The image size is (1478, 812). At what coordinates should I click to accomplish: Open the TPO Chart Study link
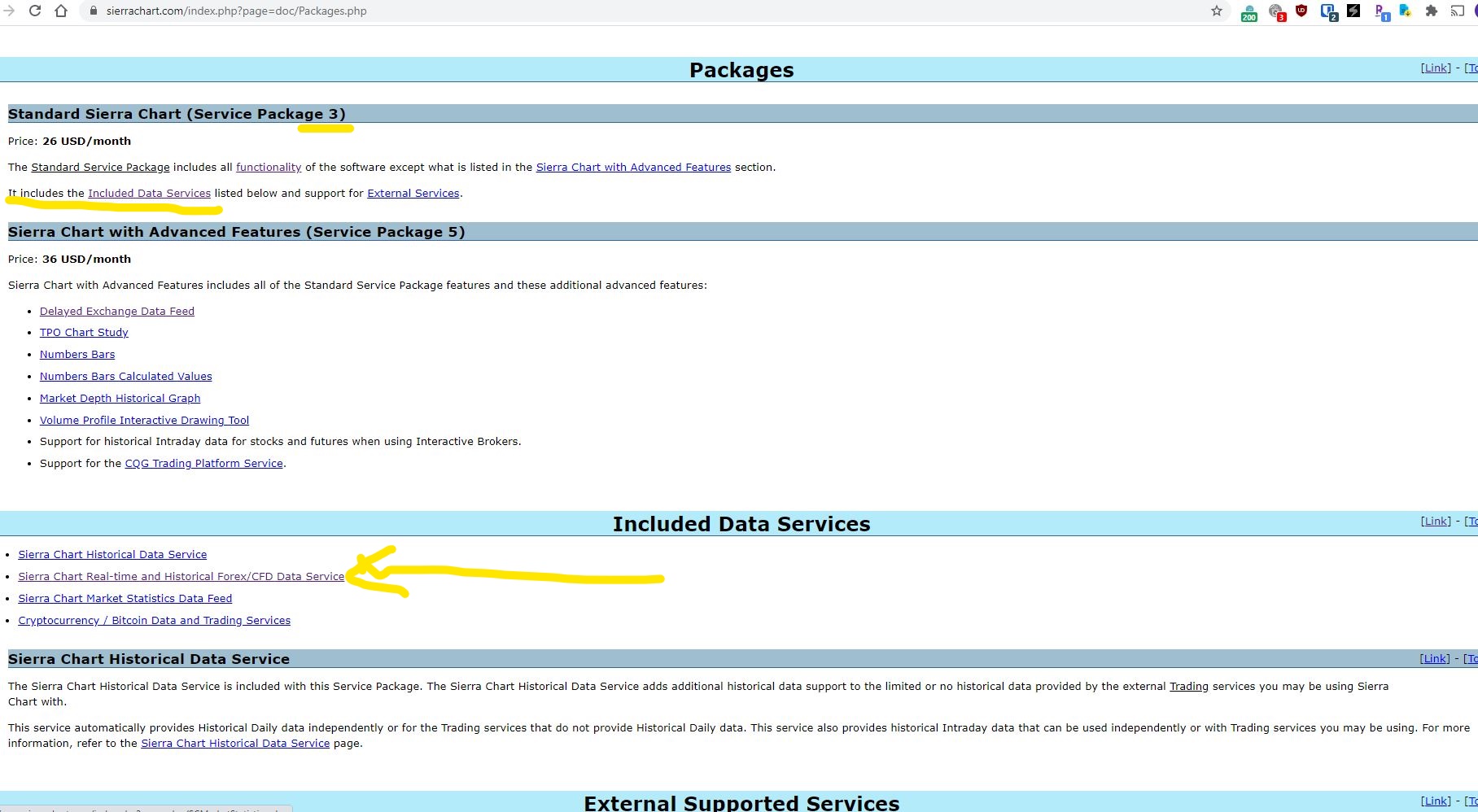84,333
